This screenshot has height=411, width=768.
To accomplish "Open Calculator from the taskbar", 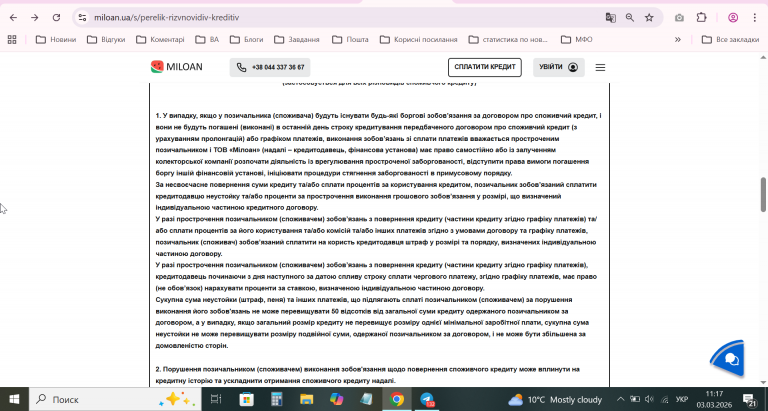I will 277,399.
